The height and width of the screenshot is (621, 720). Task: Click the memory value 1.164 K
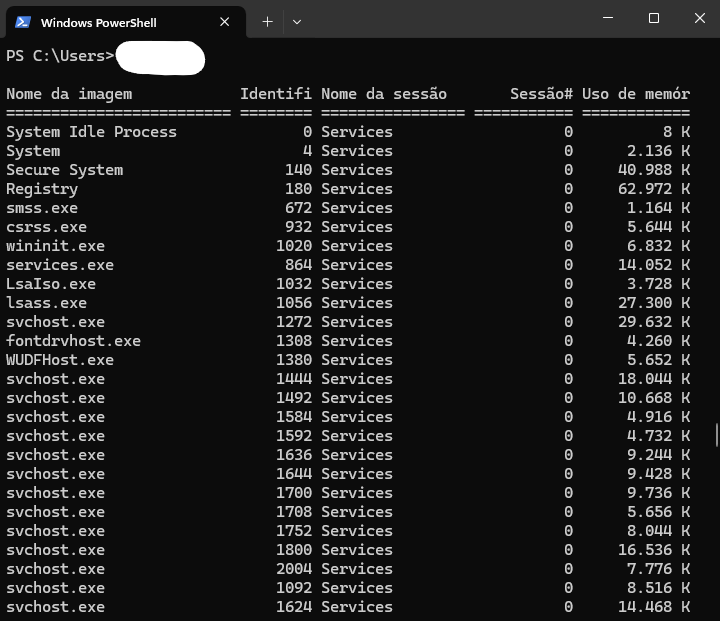coord(658,208)
